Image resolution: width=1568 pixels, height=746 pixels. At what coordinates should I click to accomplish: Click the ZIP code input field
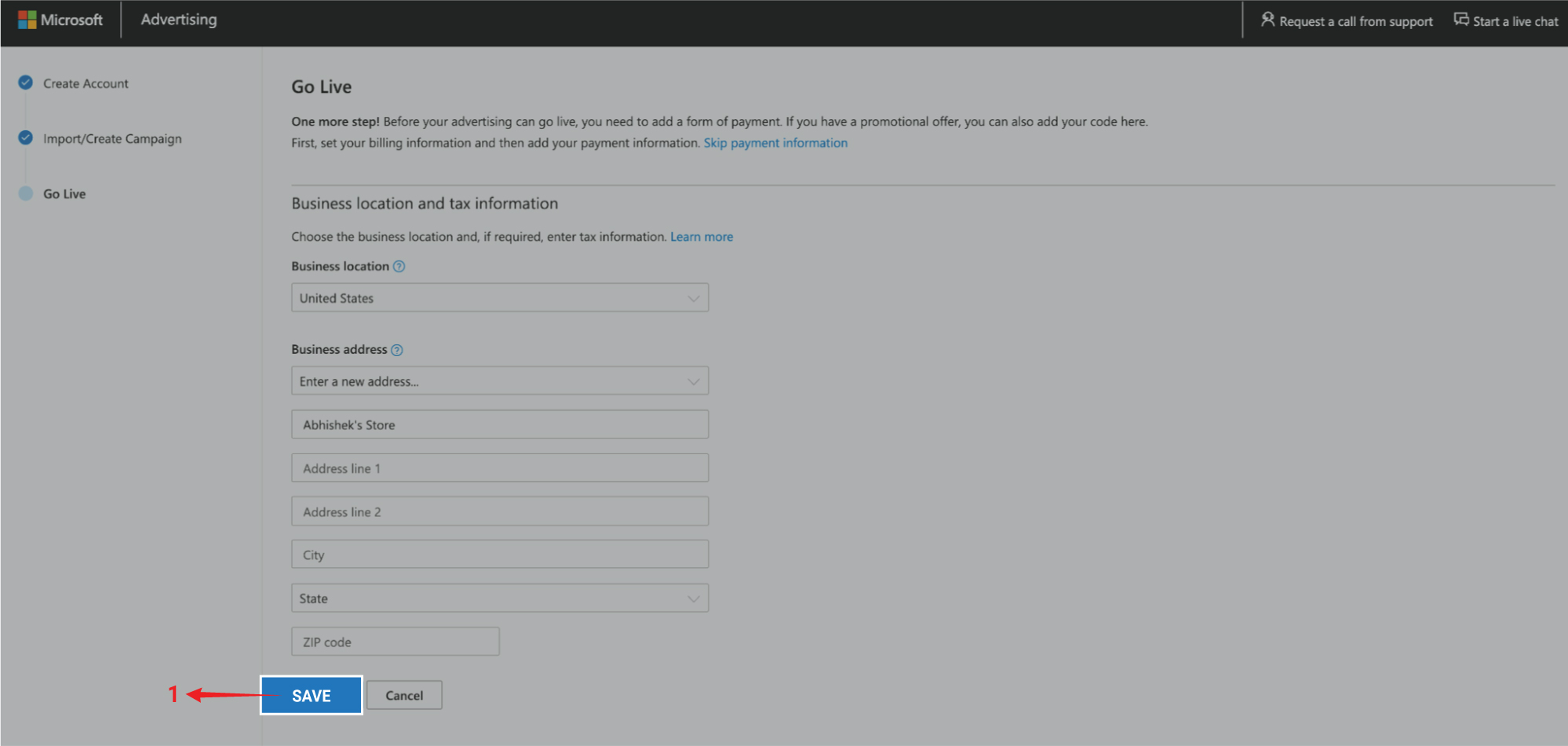pyautogui.click(x=396, y=642)
